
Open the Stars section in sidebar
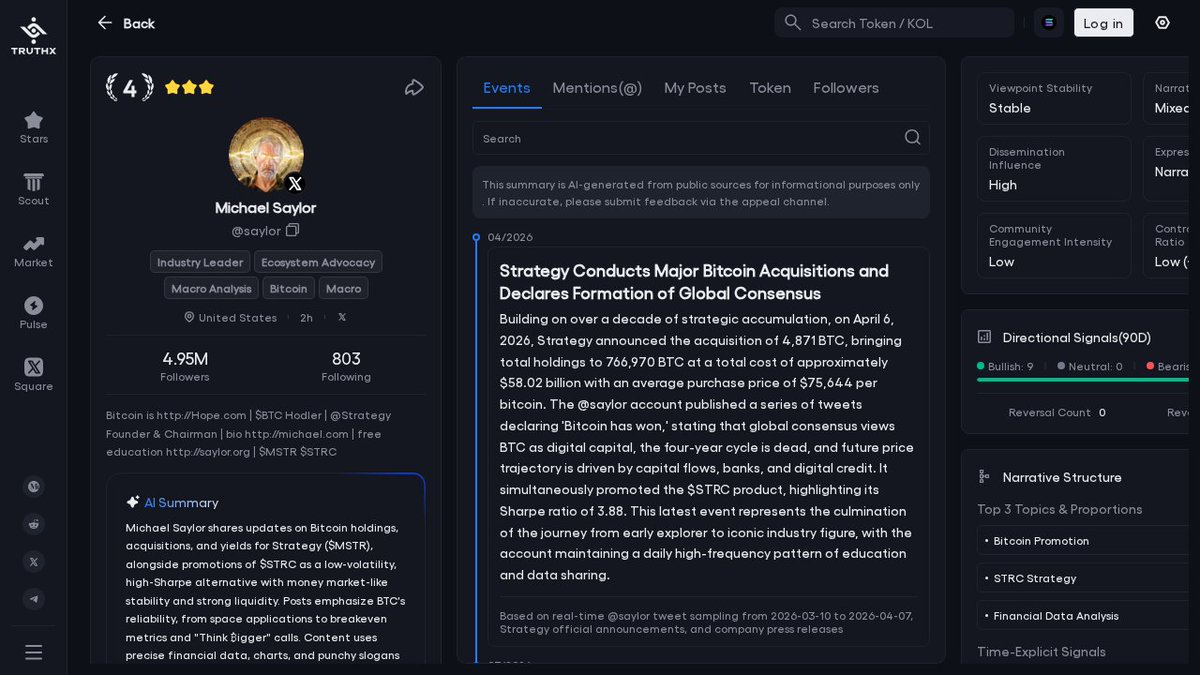click(x=33, y=127)
